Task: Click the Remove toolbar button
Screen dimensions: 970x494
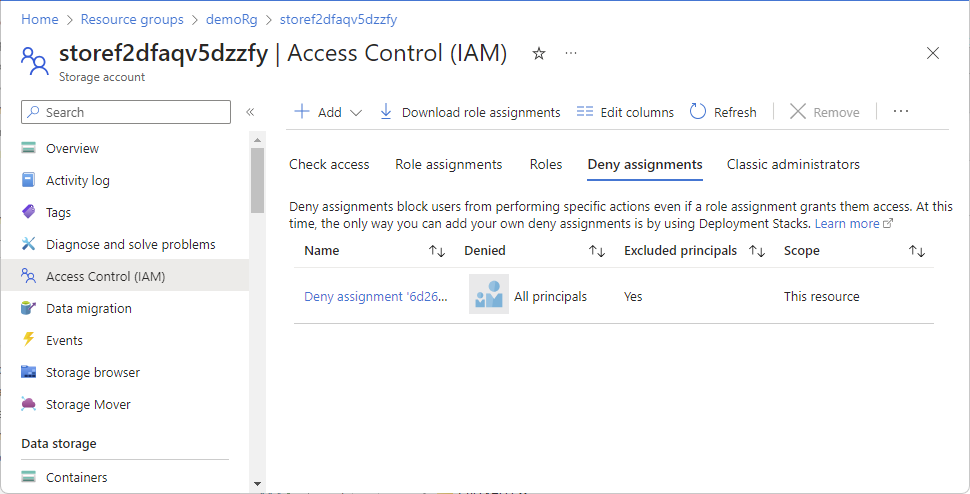Action: (825, 112)
